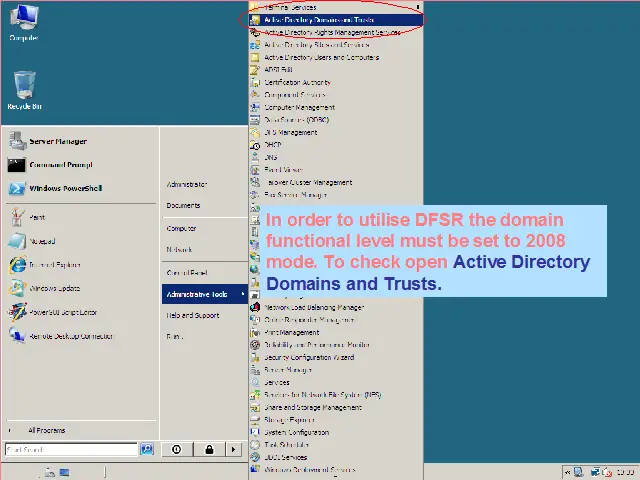Open Component Services
The image size is (640, 480).
coord(336,95)
